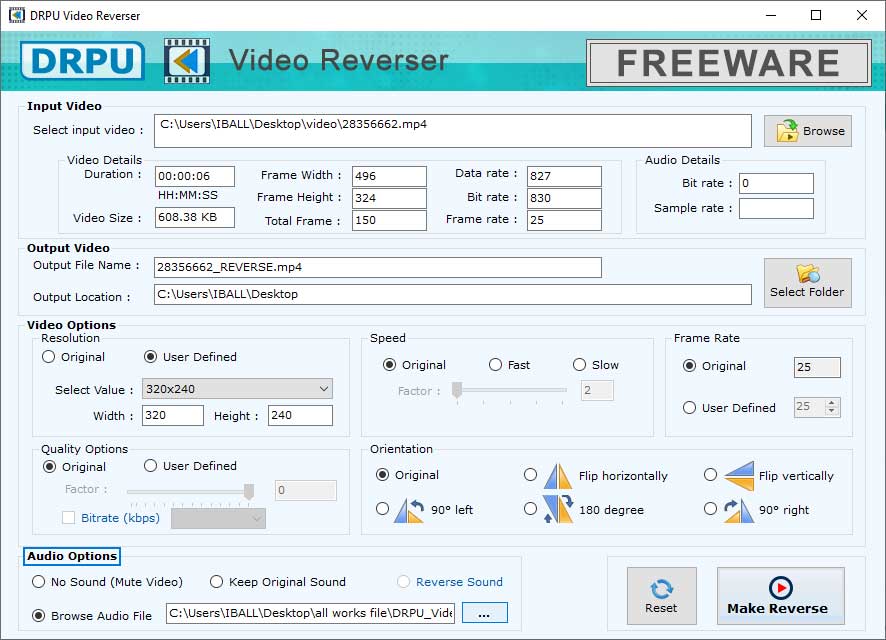Select the 90° left radio button
Viewport: 886px width, 640px height.
383,509
